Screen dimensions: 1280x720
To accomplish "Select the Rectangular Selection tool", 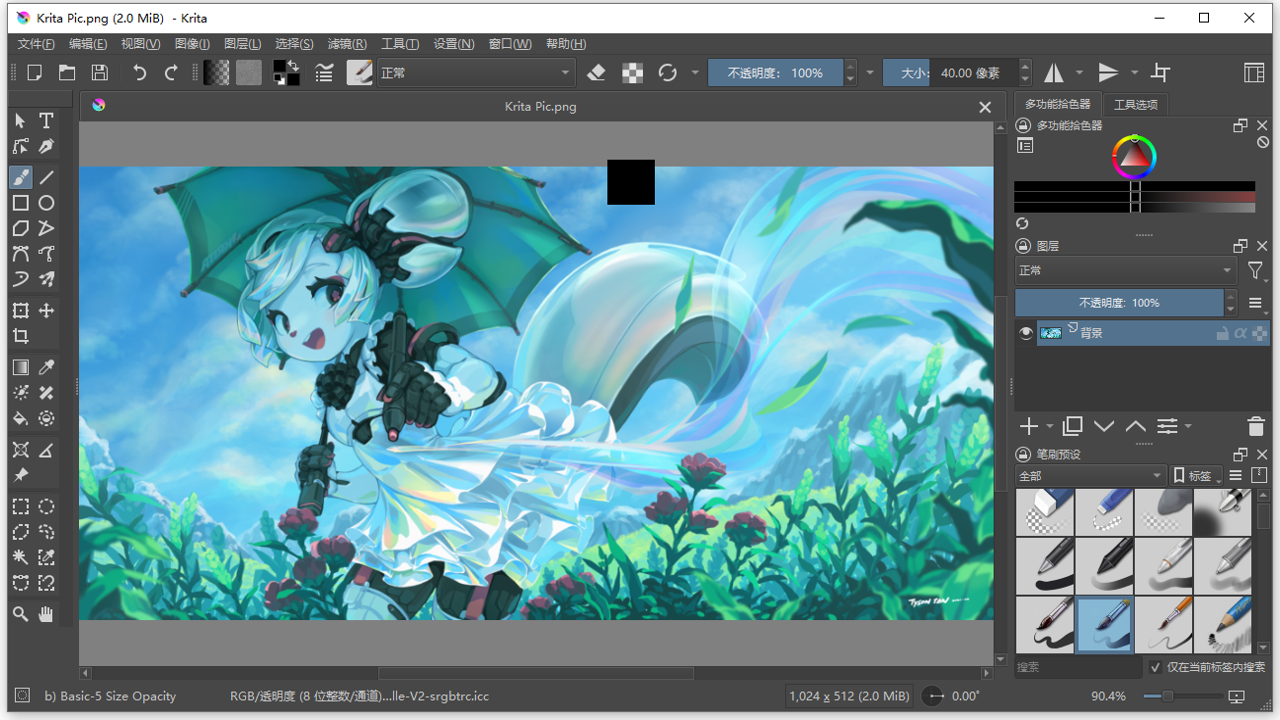I will pos(20,506).
